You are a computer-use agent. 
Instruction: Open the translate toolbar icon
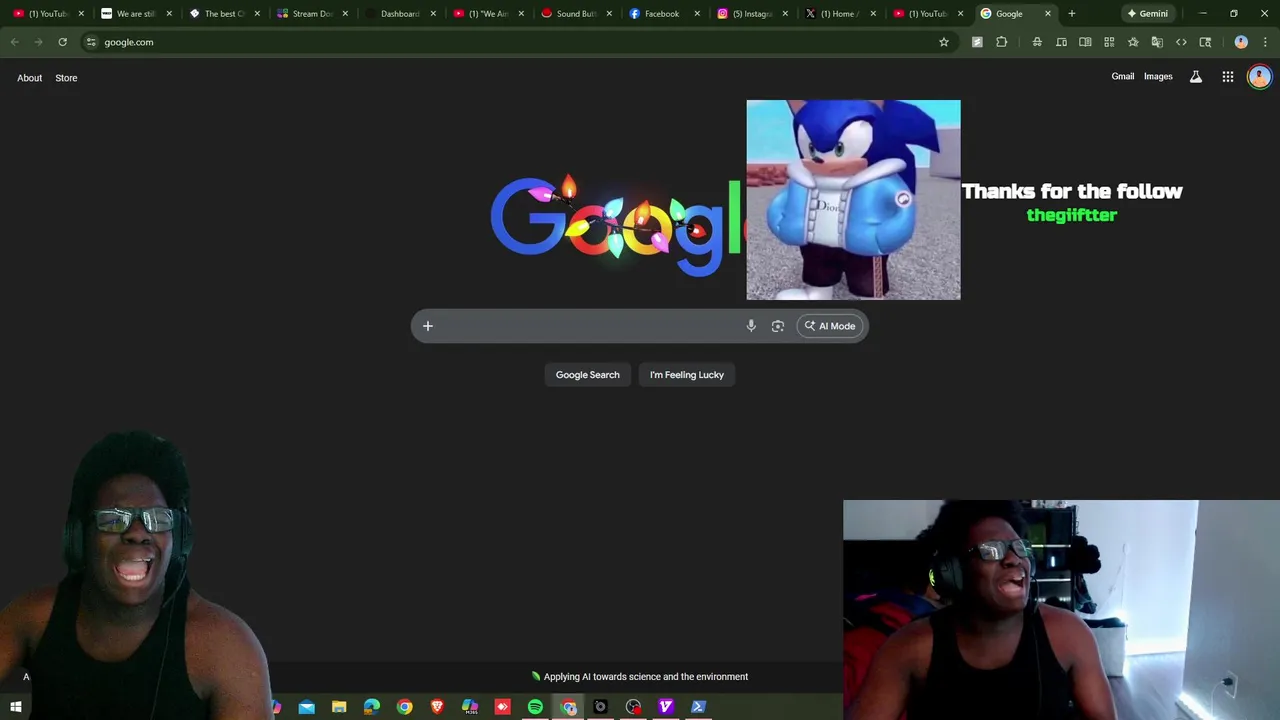pyautogui.click(x=1157, y=42)
